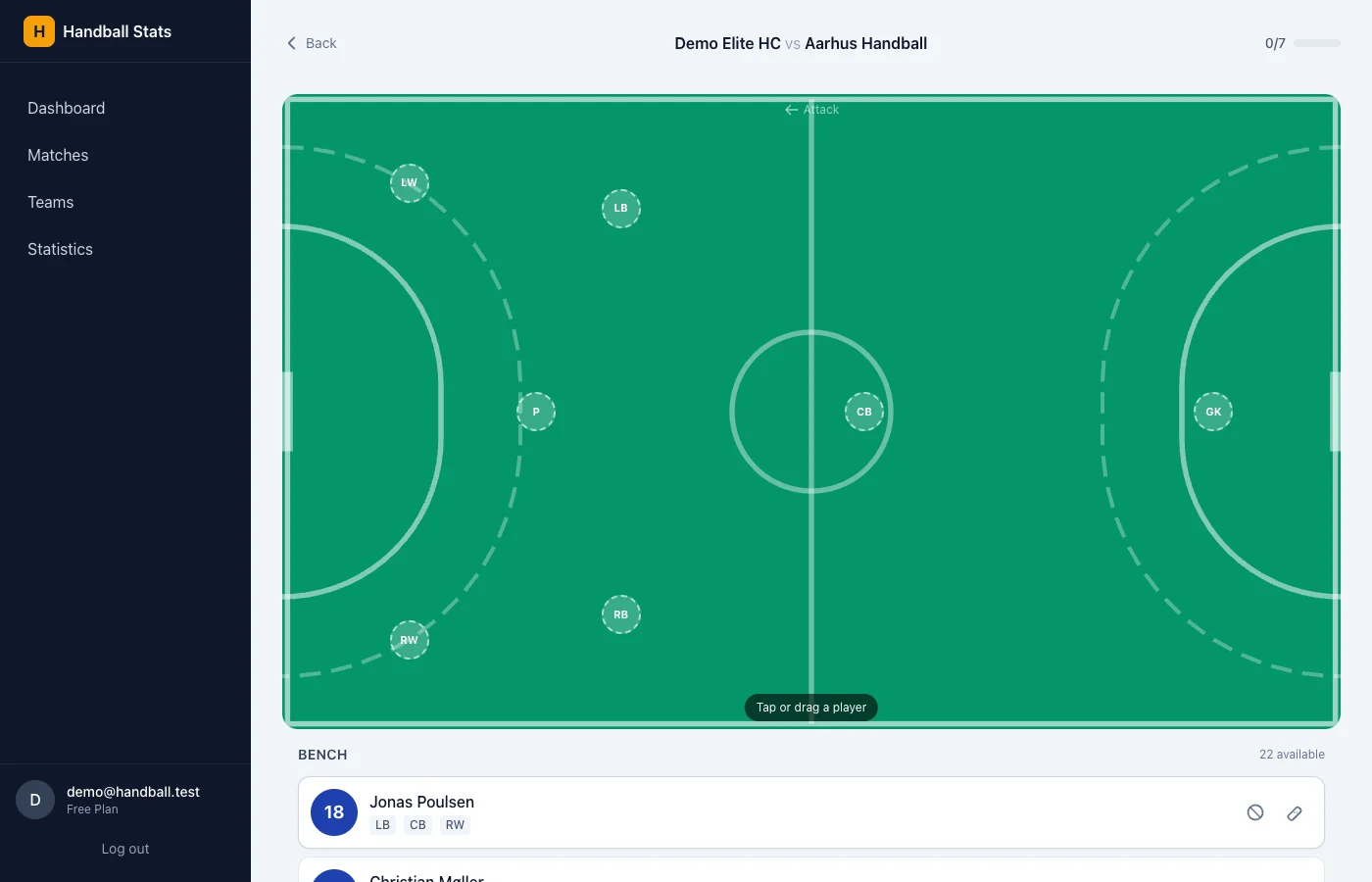The image size is (1372, 882).
Task: Click the 0/7 lineup progress bar
Action: 1317,43
